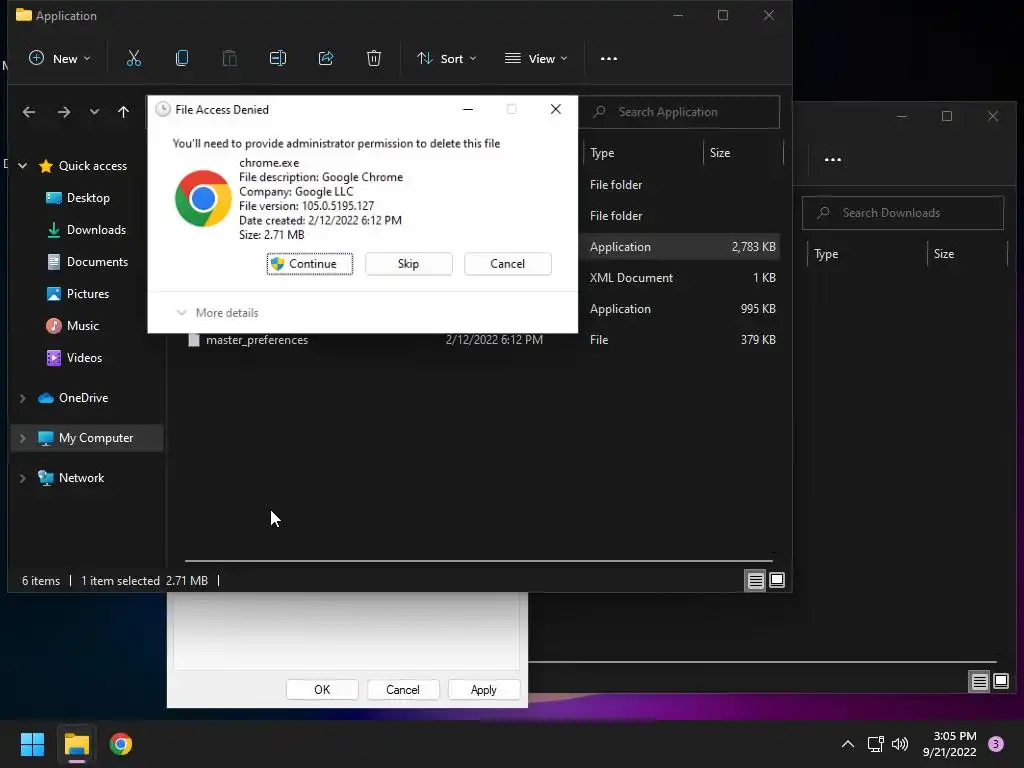Click the Chrome logo in dialog
This screenshot has height=768, width=1024.
[x=203, y=199]
